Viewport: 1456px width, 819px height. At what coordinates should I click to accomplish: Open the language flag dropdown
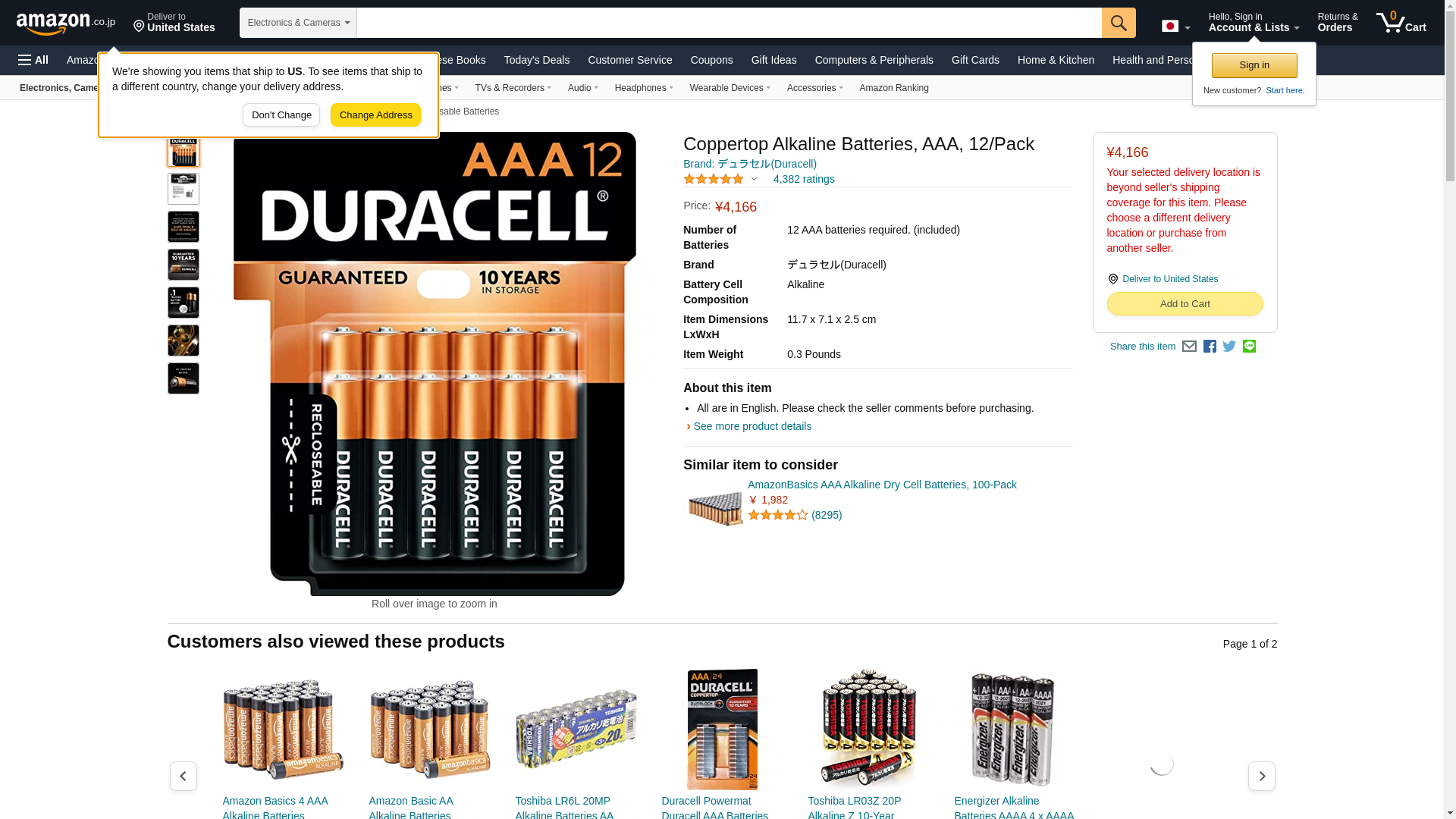1175,27
